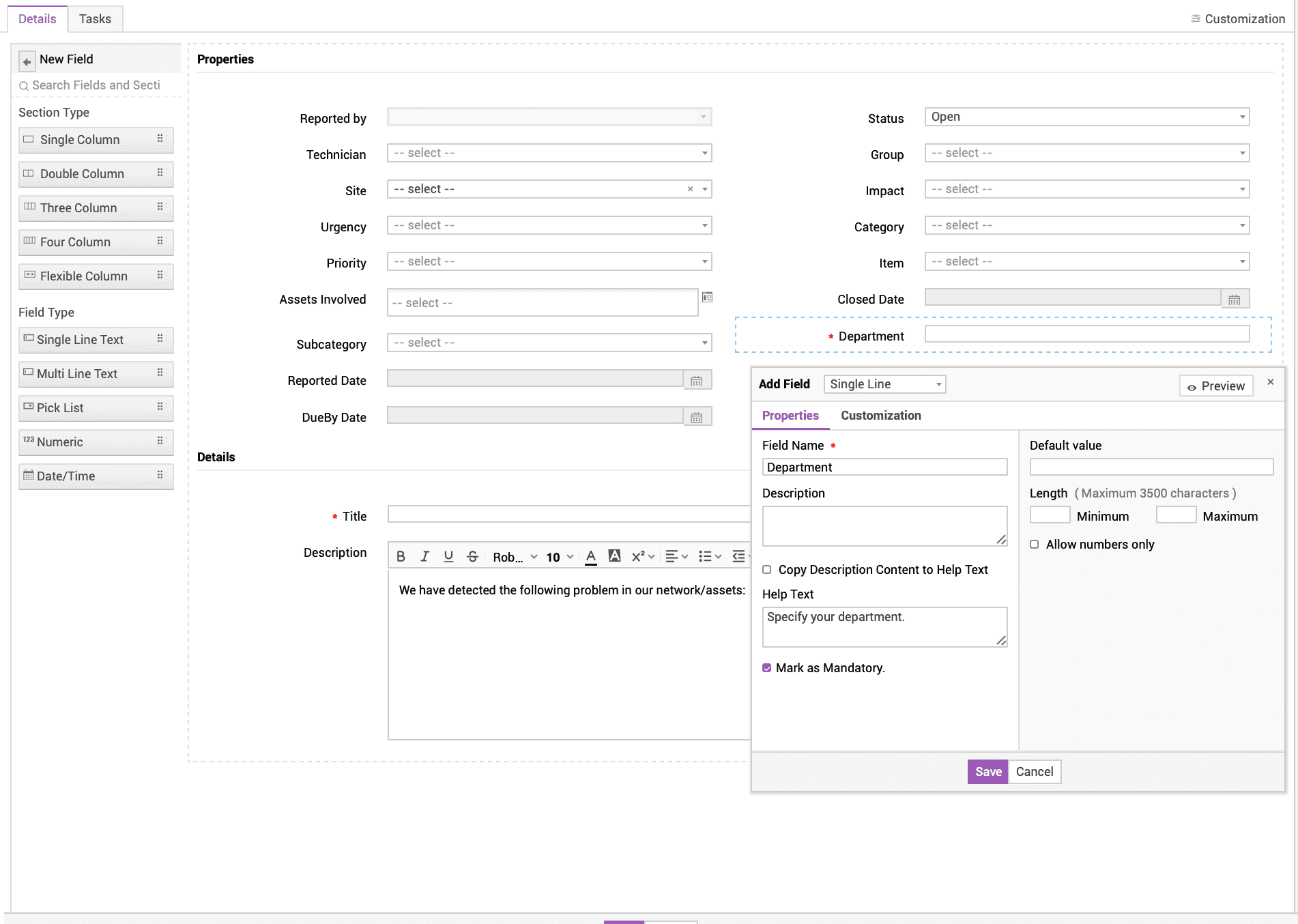Open the font text color picker

pyautogui.click(x=591, y=557)
